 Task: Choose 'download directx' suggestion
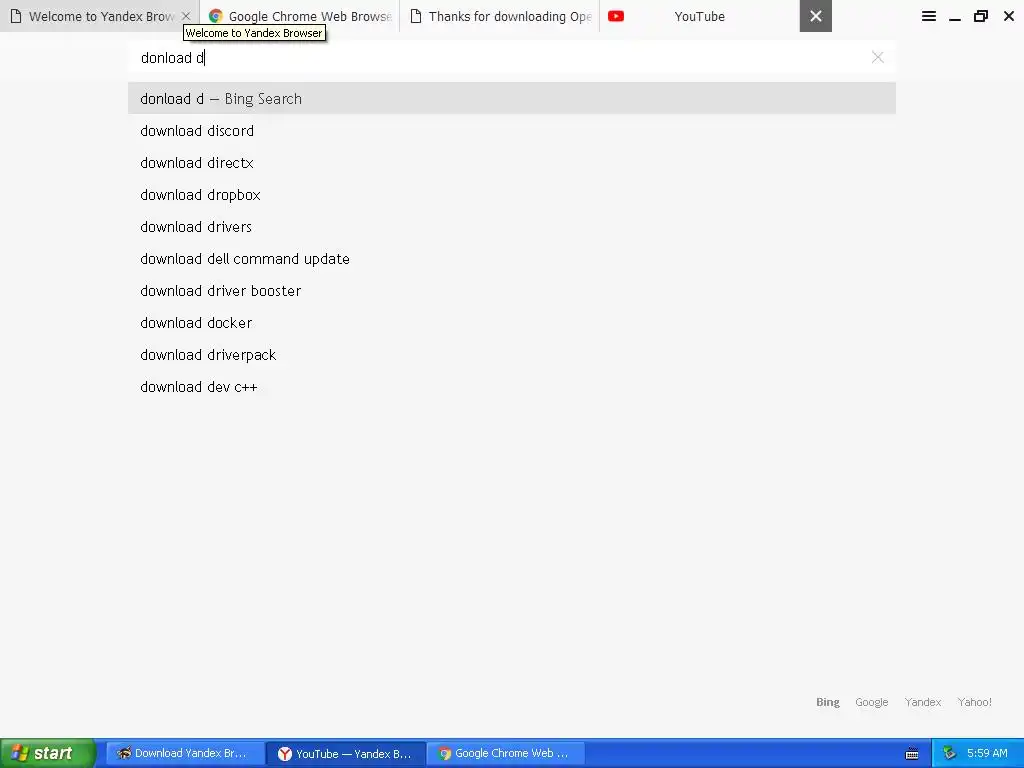(x=512, y=163)
